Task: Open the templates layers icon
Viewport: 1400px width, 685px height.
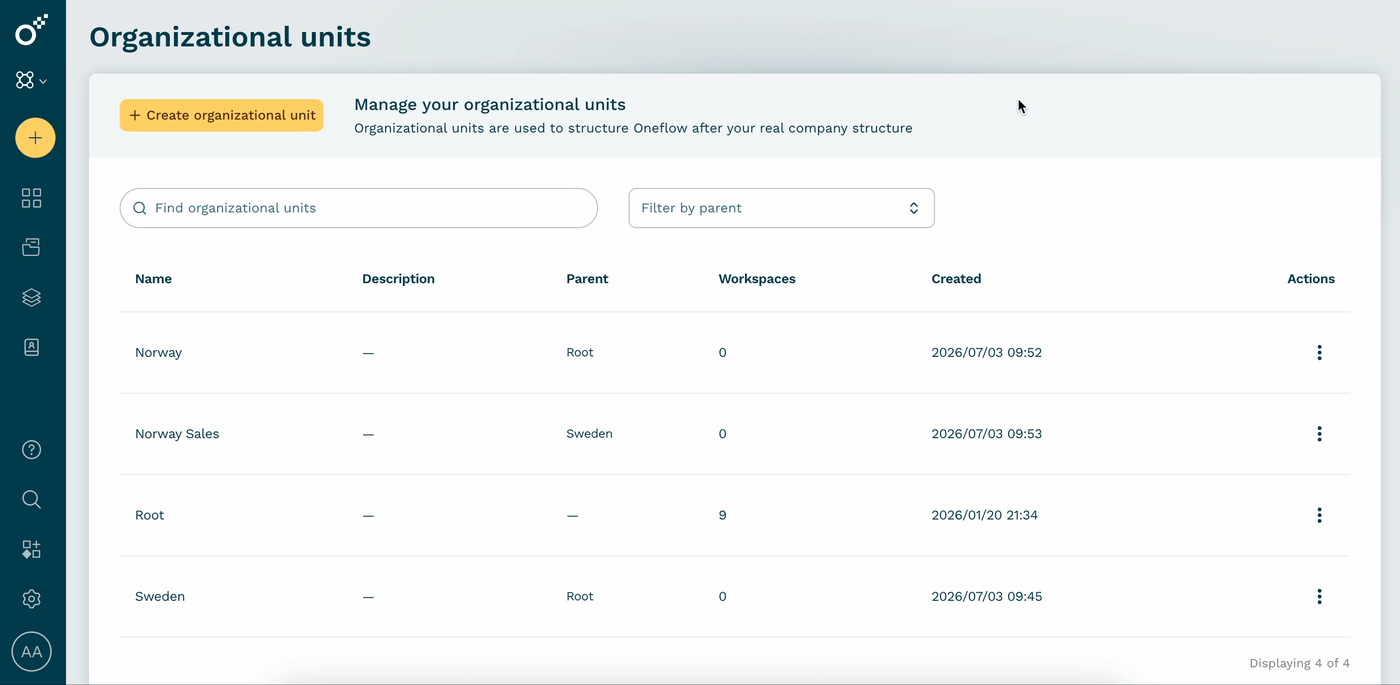Action: (x=32, y=297)
